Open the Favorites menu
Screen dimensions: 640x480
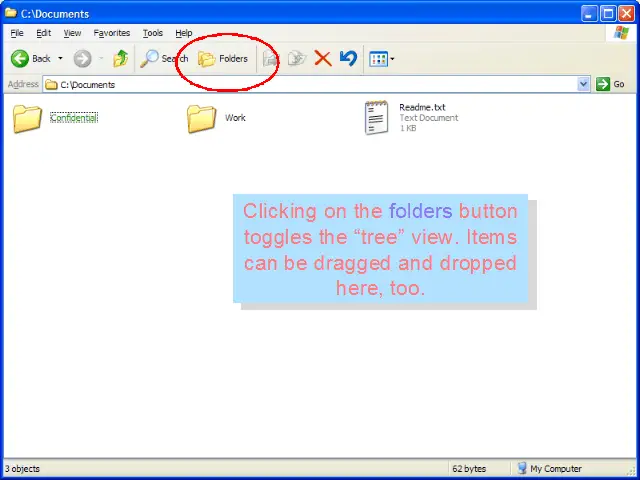coord(111,33)
